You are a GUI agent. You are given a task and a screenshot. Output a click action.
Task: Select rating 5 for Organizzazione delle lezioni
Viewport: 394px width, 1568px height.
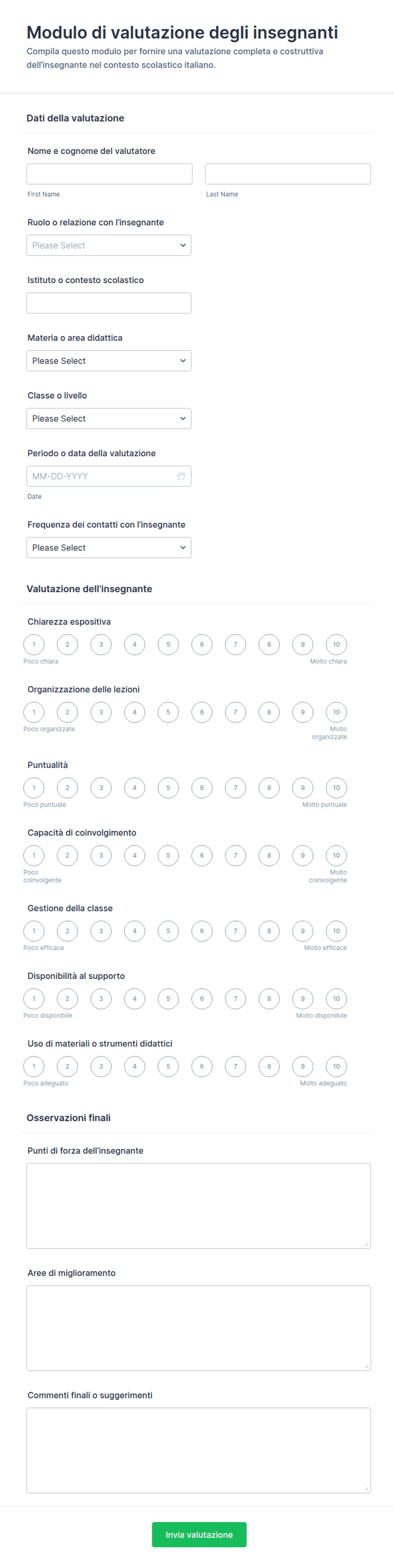point(168,712)
